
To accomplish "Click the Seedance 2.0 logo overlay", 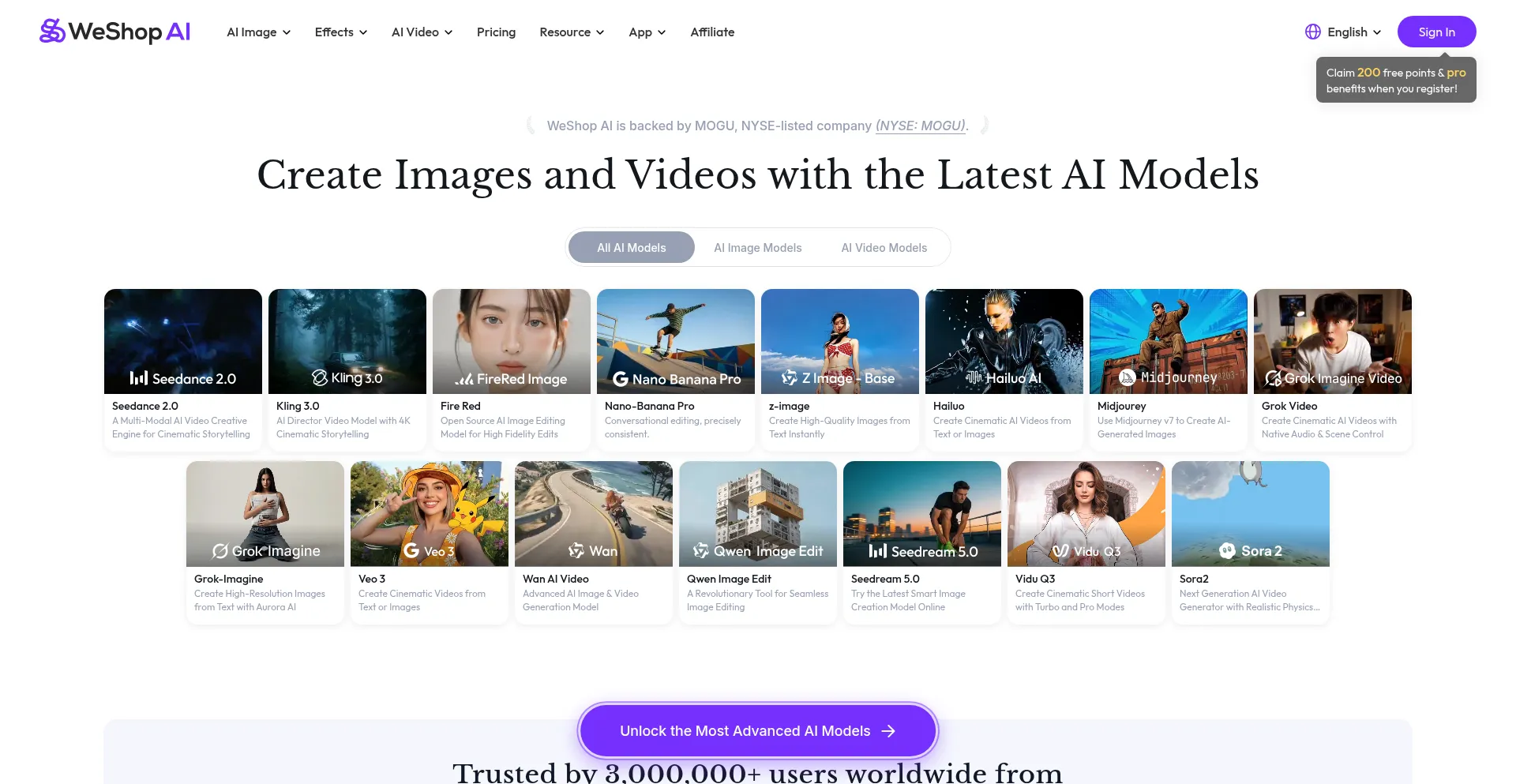I will [x=183, y=378].
